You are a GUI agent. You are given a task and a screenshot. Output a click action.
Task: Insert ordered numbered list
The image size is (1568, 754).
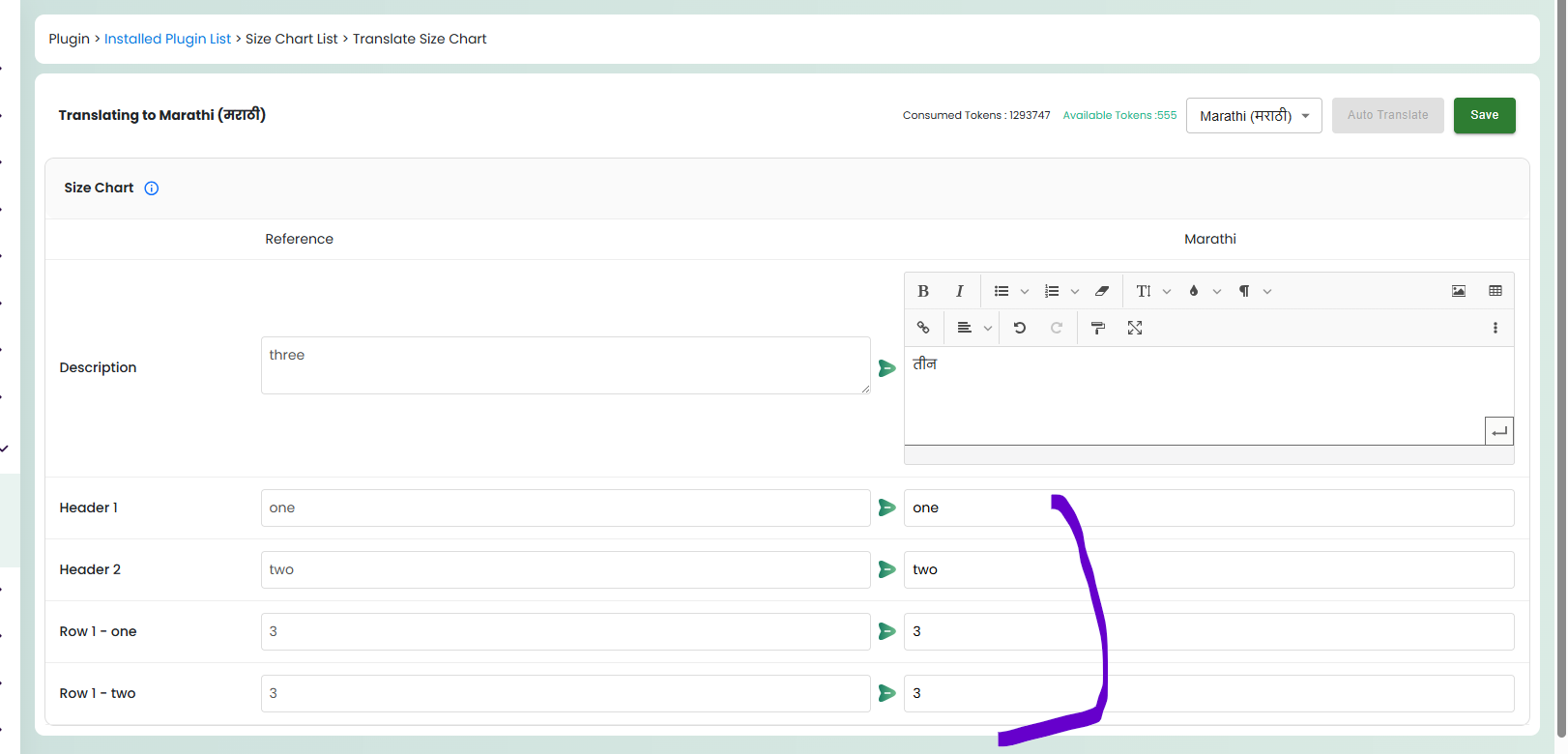(1052, 291)
